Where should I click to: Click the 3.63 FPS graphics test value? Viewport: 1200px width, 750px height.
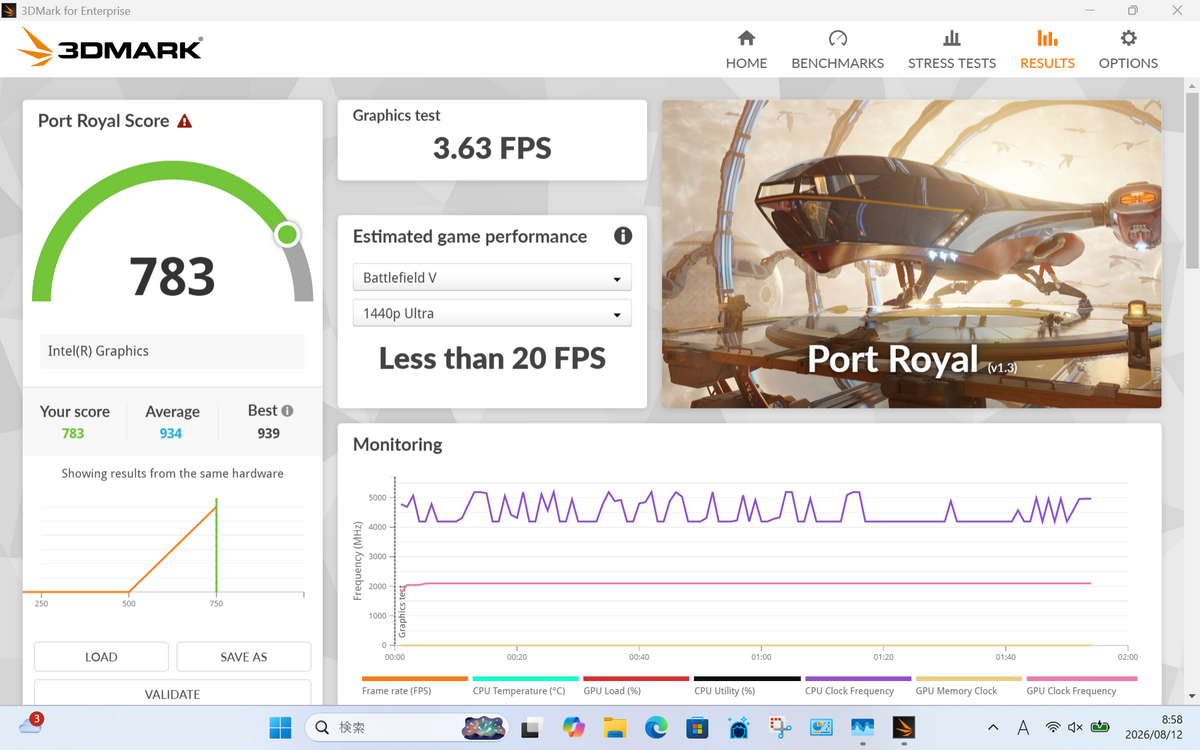pos(492,149)
